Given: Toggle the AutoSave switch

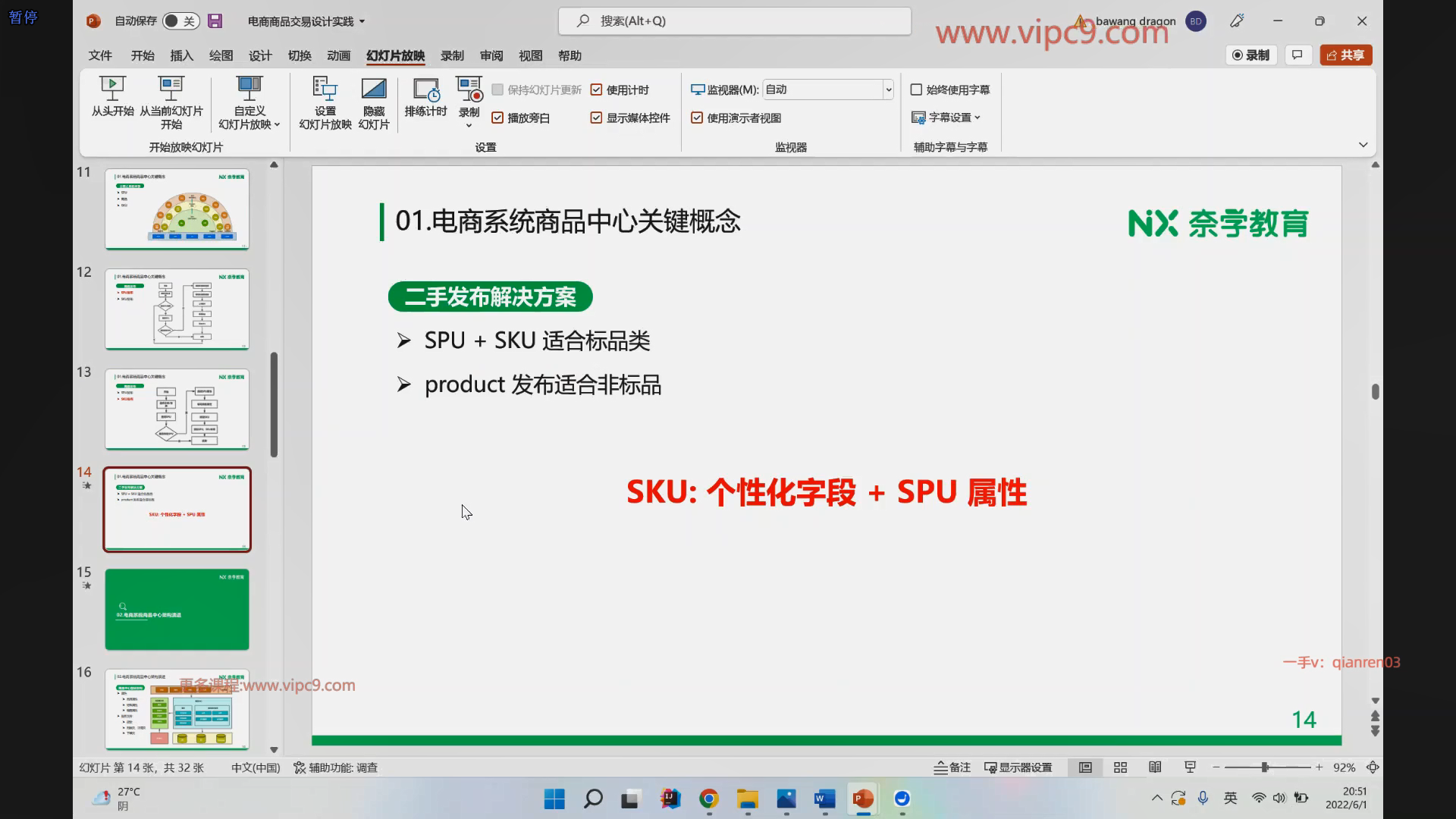Looking at the screenshot, I should coord(180,21).
